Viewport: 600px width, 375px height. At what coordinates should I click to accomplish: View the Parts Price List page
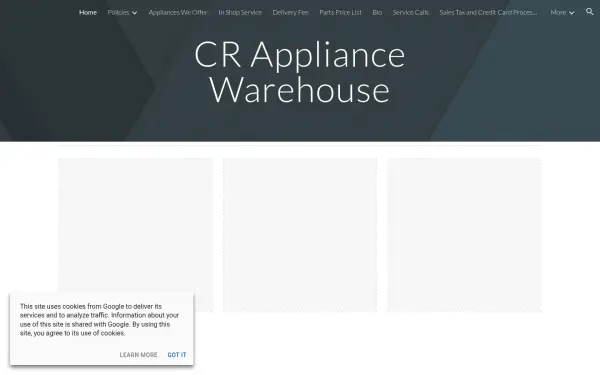coord(340,12)
